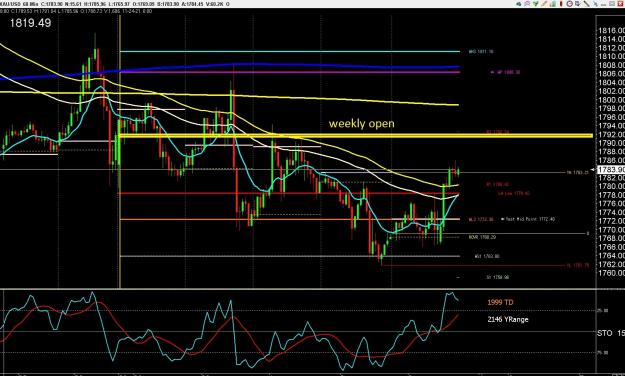Click the dark cluster icon in the top toolbar
Image resolution: width=625 pixels, height=376 pixels.
pos(519,4)
